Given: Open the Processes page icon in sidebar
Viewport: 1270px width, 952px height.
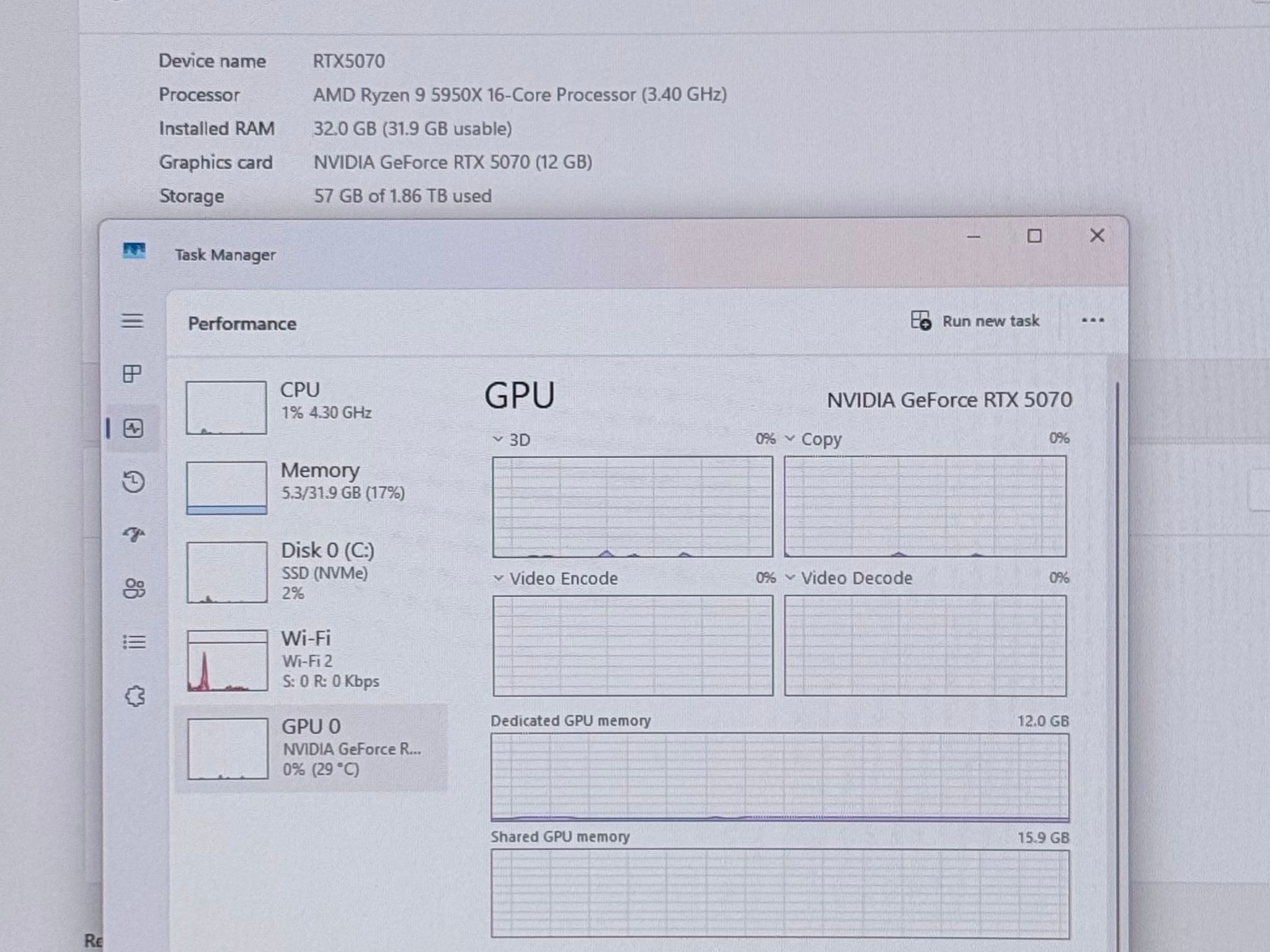Looking at the screenshot, I should 132,373.
